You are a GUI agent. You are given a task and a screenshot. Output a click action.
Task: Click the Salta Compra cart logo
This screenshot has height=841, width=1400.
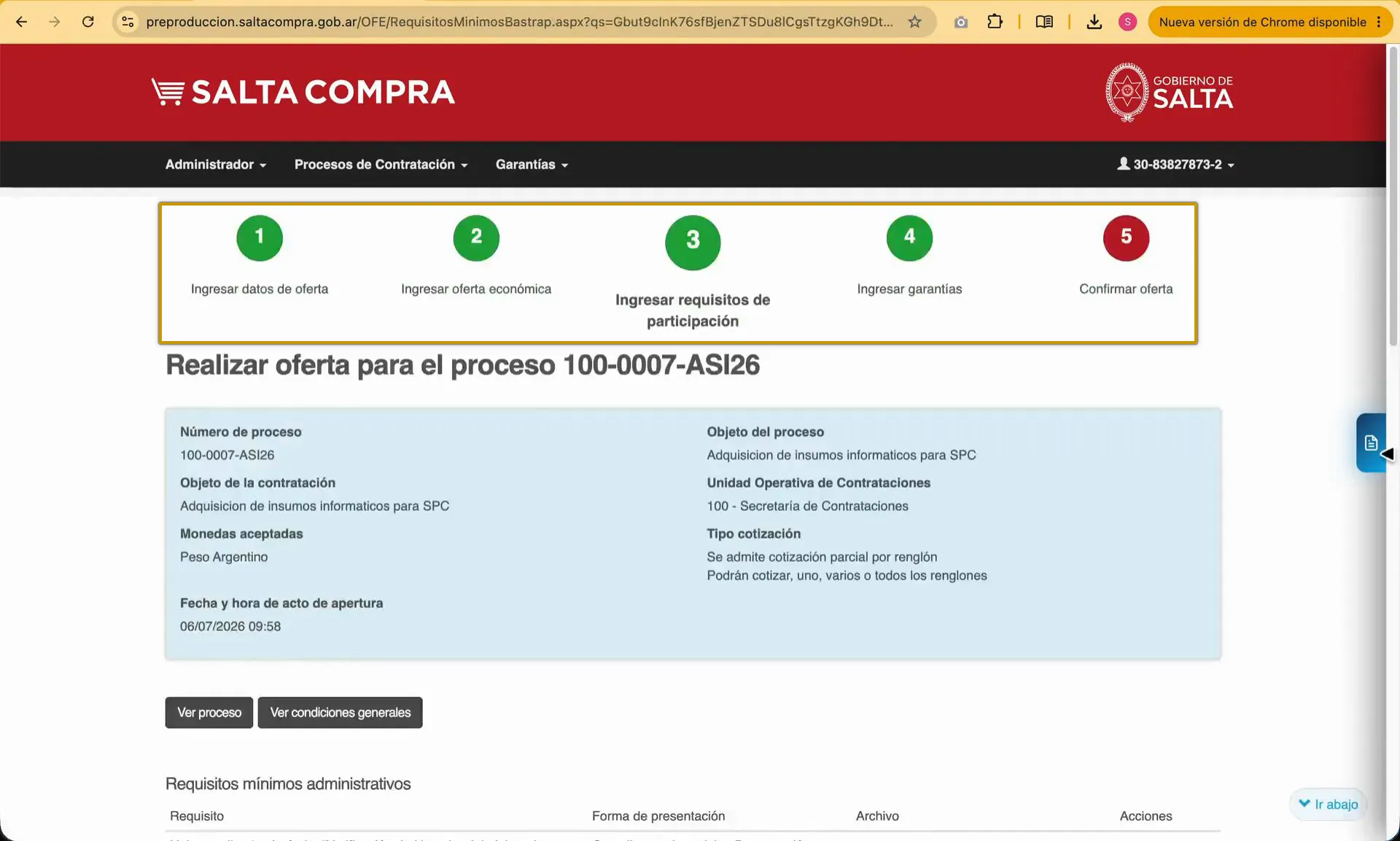click(x=303, y=92)
